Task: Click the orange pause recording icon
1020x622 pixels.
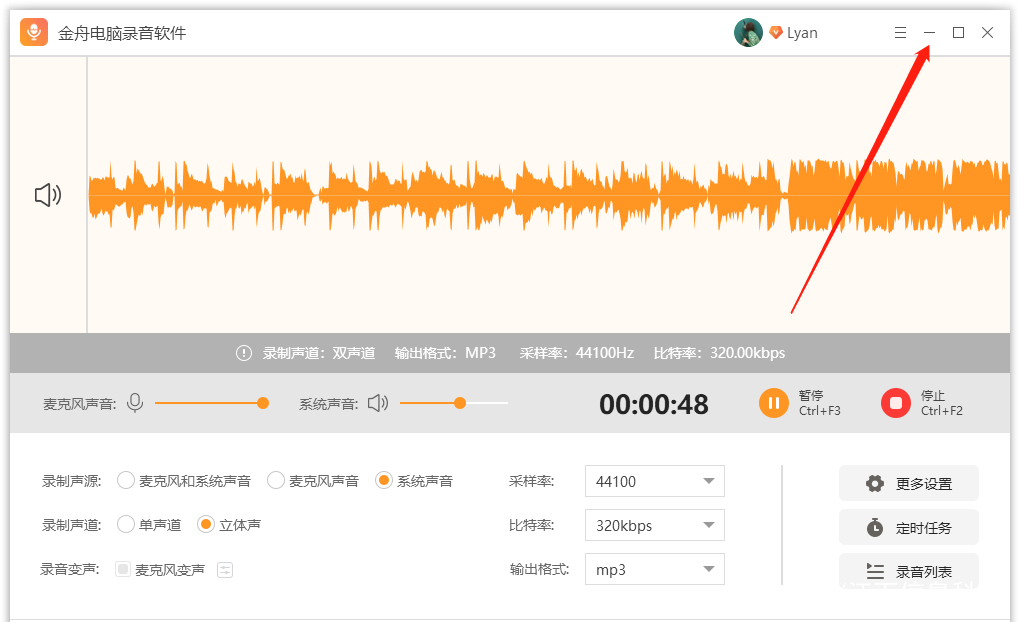Action: pos(773,403)
